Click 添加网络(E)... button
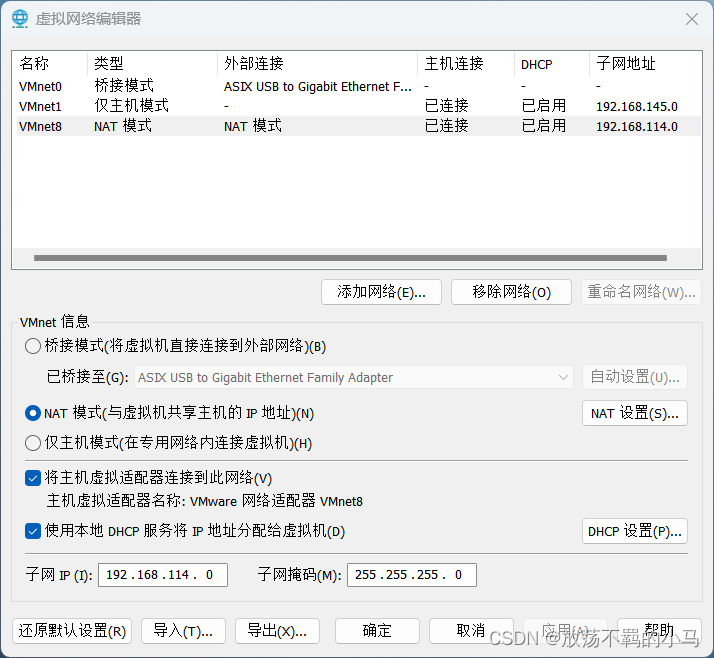 381,292
